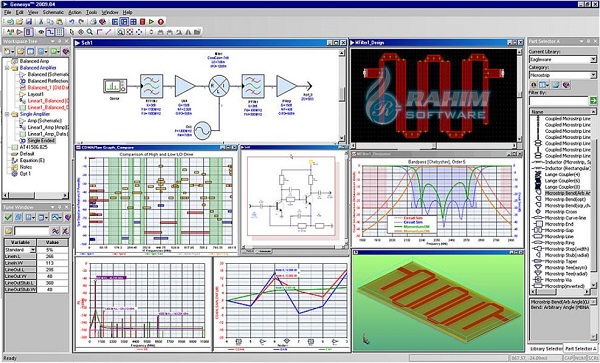Click the crosshair target tool icon
This screenshot has height=363, width=600.
point(81,32)
